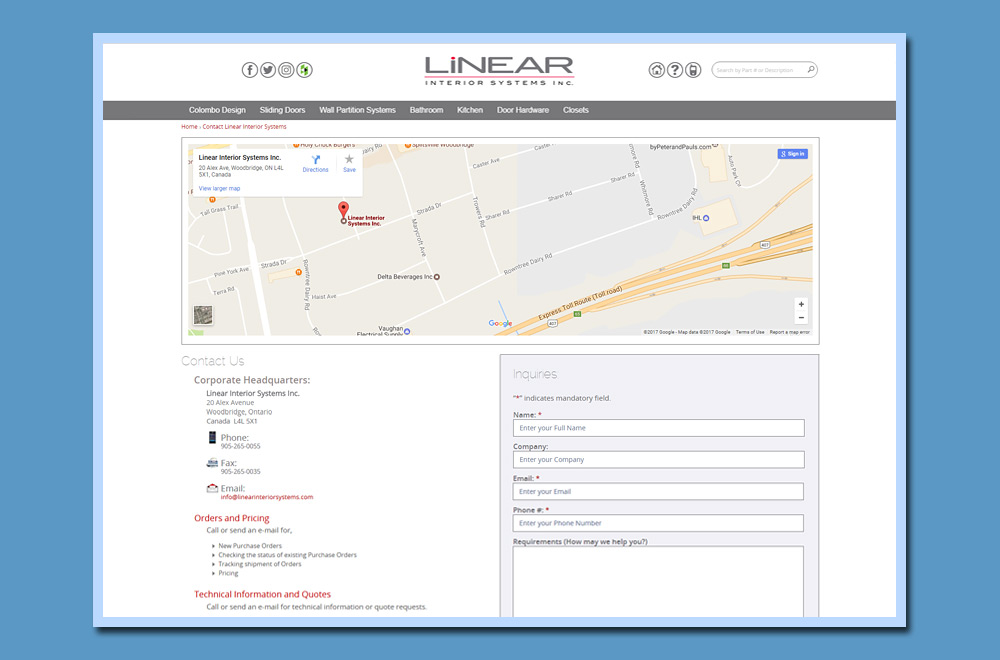Click the Technical Information and Quotes heading

coord(262,594)
